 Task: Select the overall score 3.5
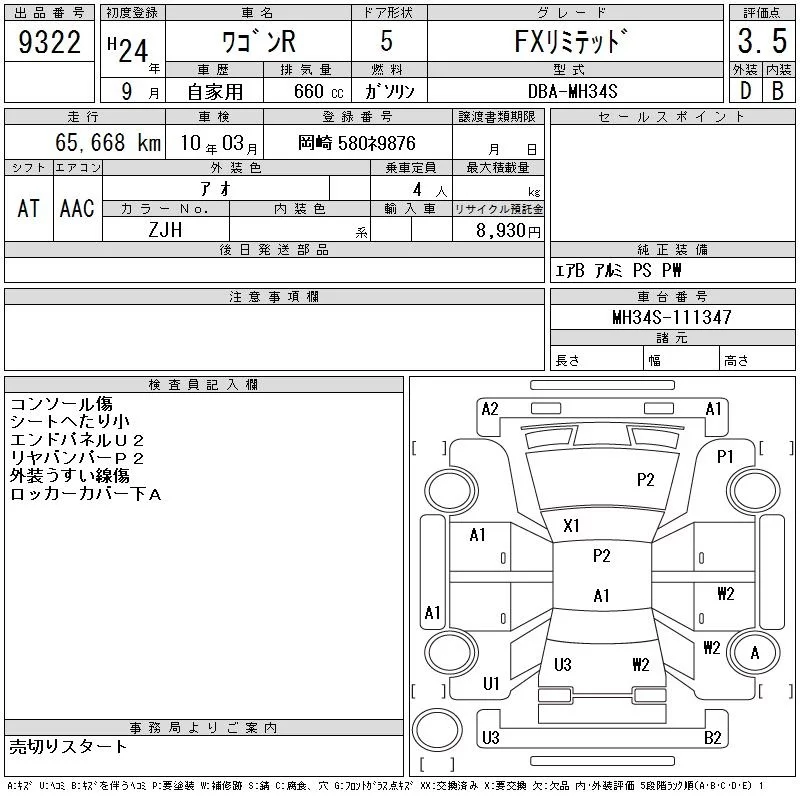(762, 41)
